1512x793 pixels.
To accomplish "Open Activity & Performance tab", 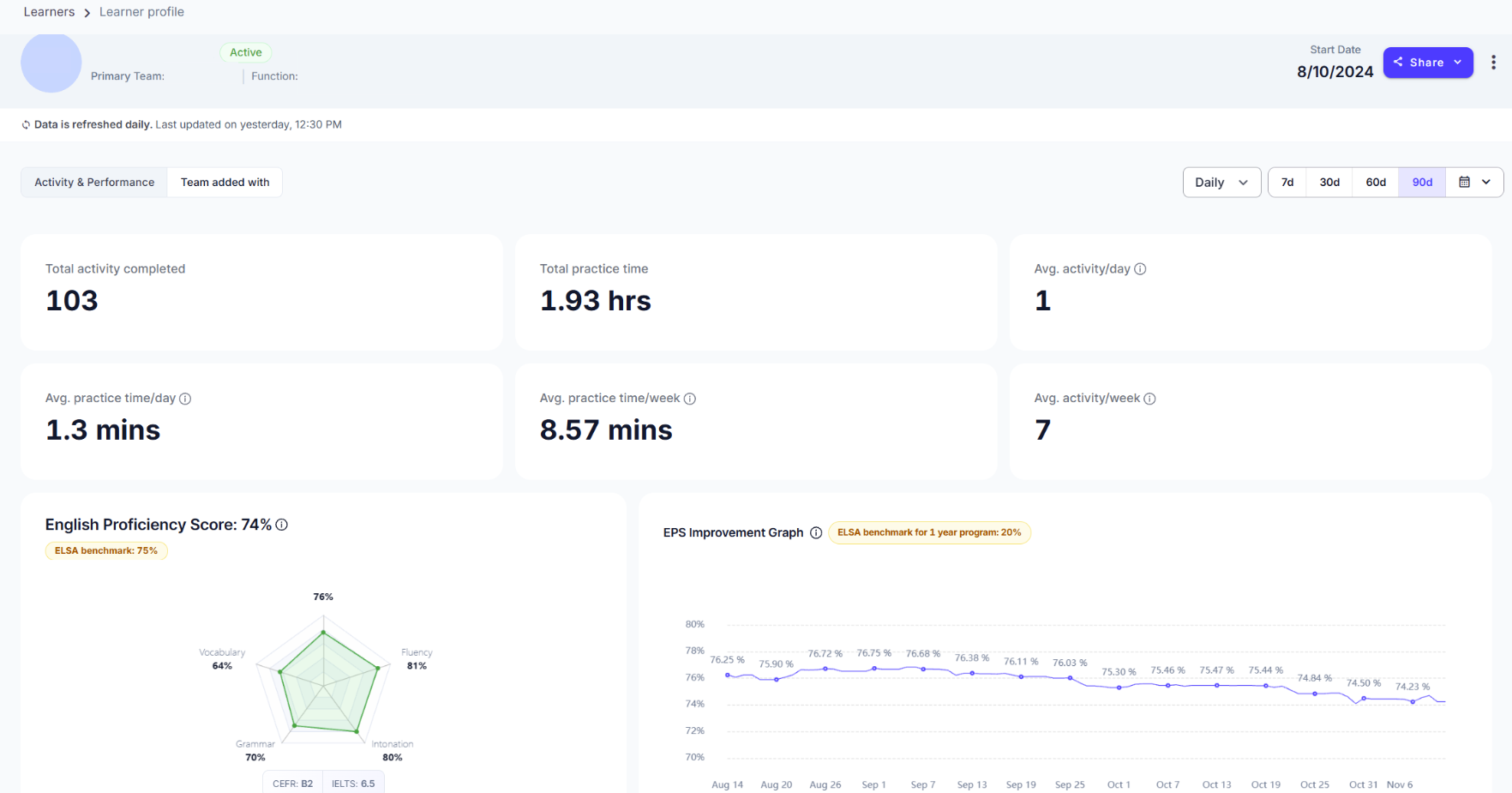I will pyautogui.click(x=94, y=183).
